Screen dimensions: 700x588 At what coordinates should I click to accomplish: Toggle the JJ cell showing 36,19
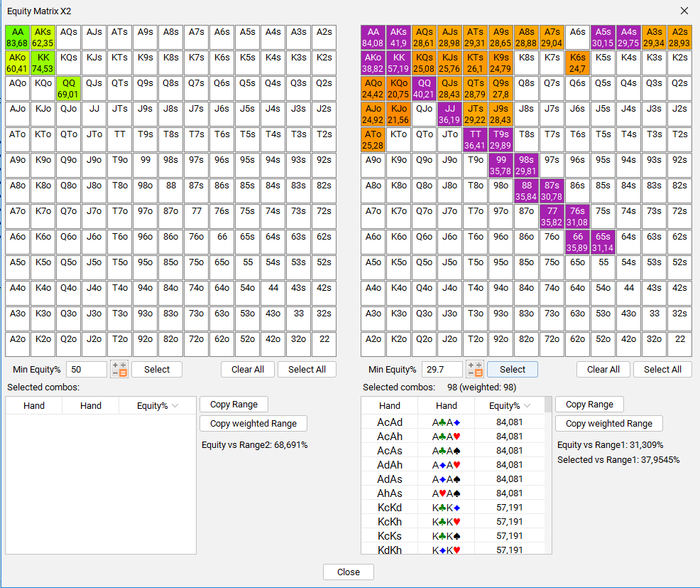(450, 114)
